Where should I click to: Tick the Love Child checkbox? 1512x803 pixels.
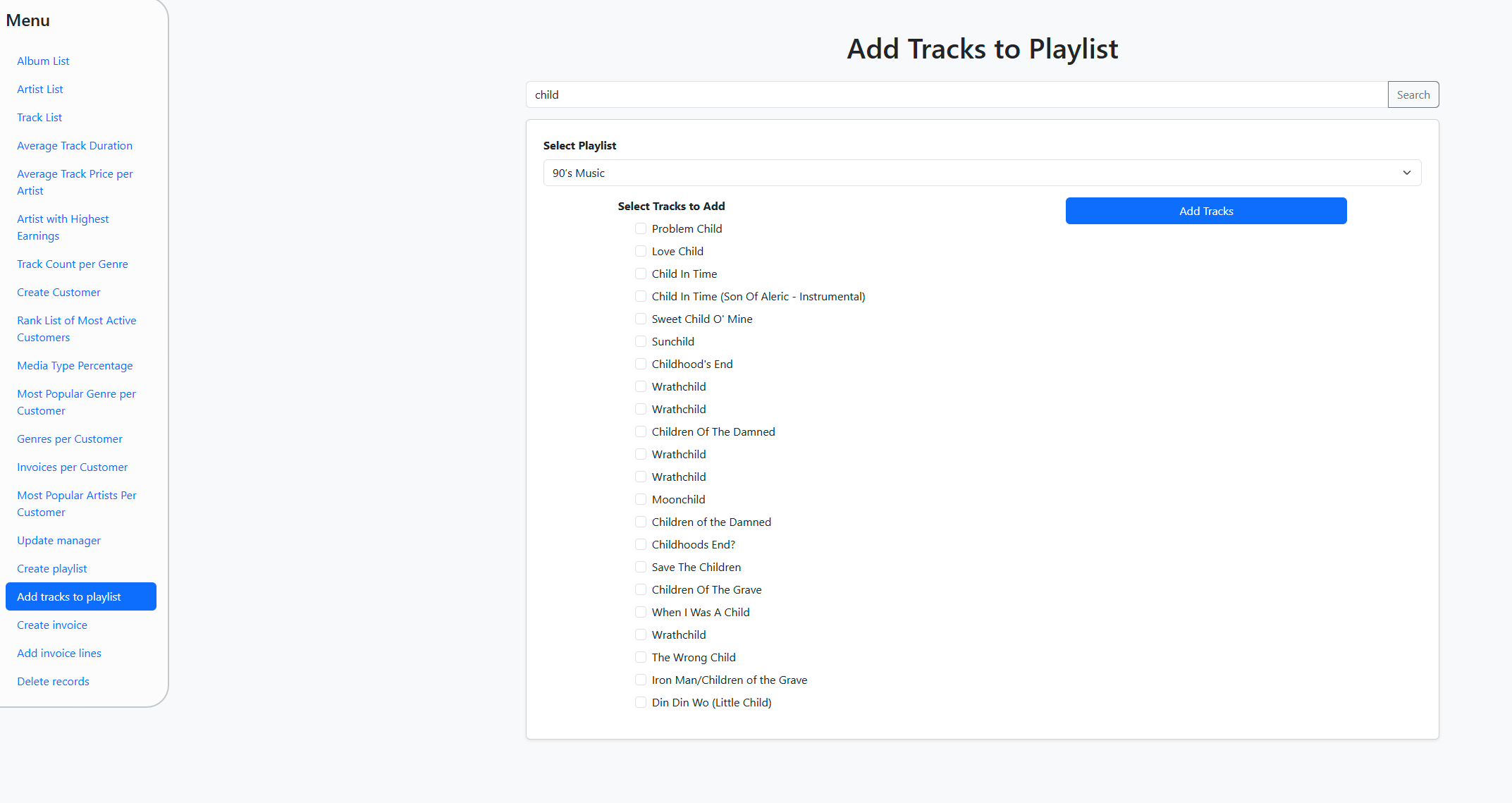pyautogui.click(x=641, y=251)
